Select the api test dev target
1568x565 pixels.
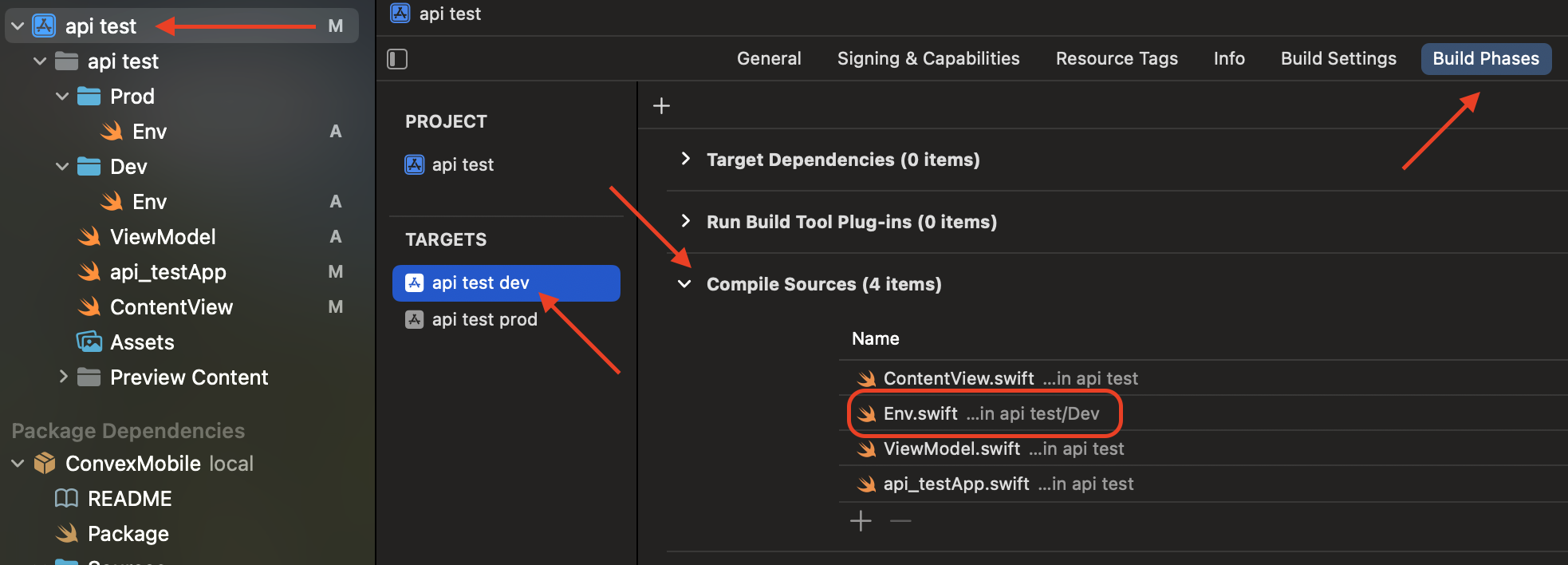click(x=506, y=283)
